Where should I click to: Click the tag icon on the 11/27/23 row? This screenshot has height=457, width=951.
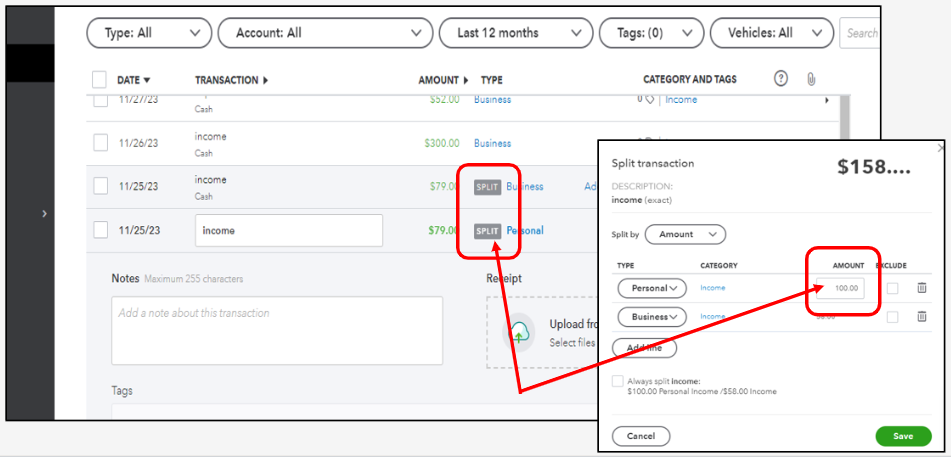coord(648,100)
